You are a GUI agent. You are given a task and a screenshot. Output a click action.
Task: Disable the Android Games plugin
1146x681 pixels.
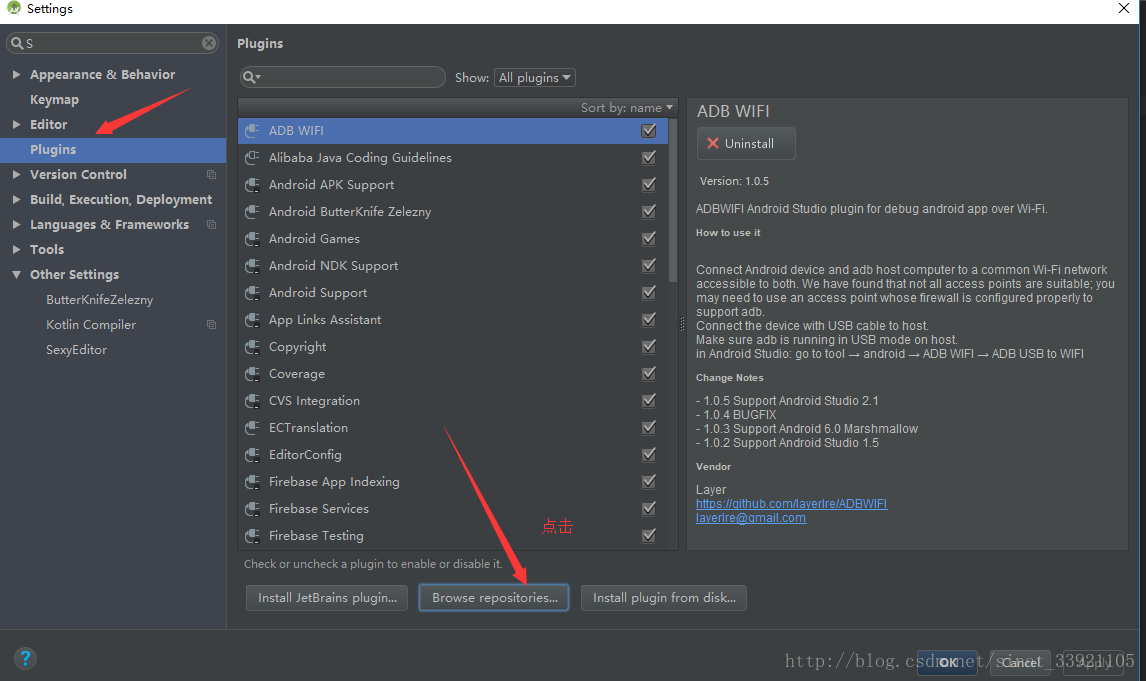click(648, 239)
